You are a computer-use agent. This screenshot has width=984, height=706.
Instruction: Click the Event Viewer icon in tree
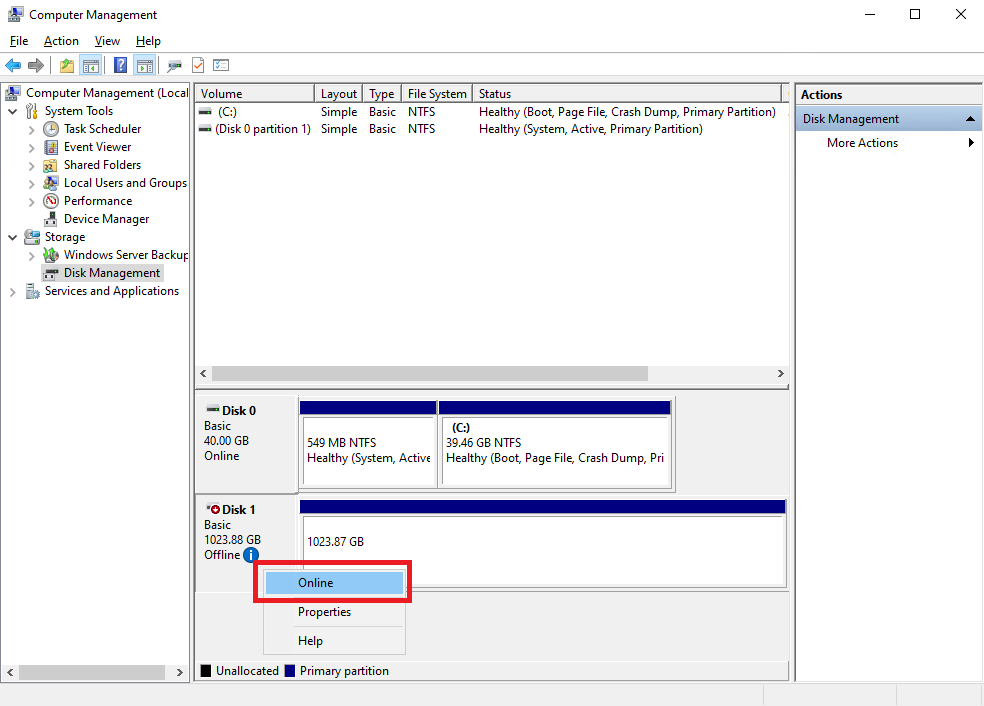(x=52, y=147)
